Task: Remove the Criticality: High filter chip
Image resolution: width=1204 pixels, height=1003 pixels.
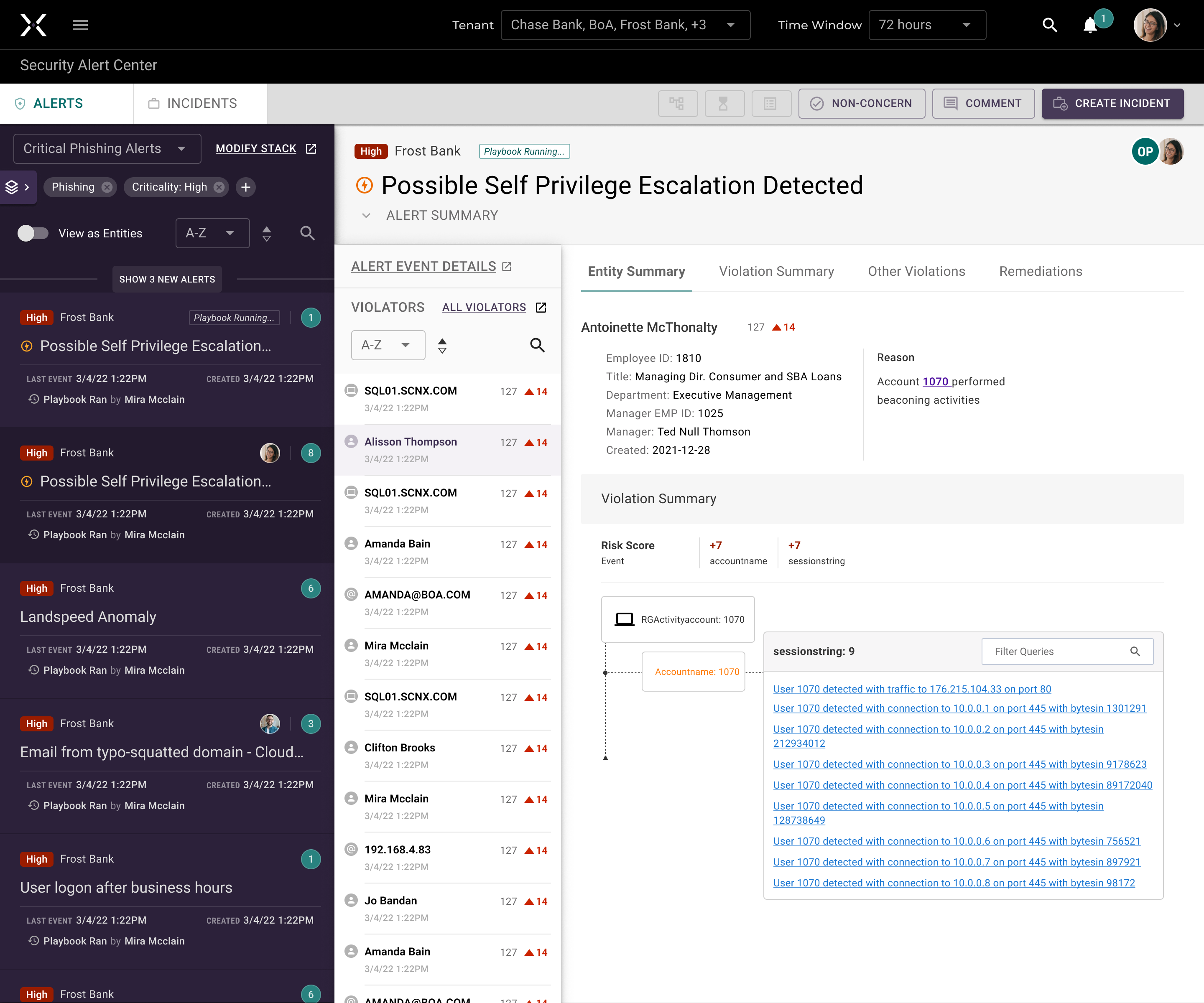Action: coord(219,187)
